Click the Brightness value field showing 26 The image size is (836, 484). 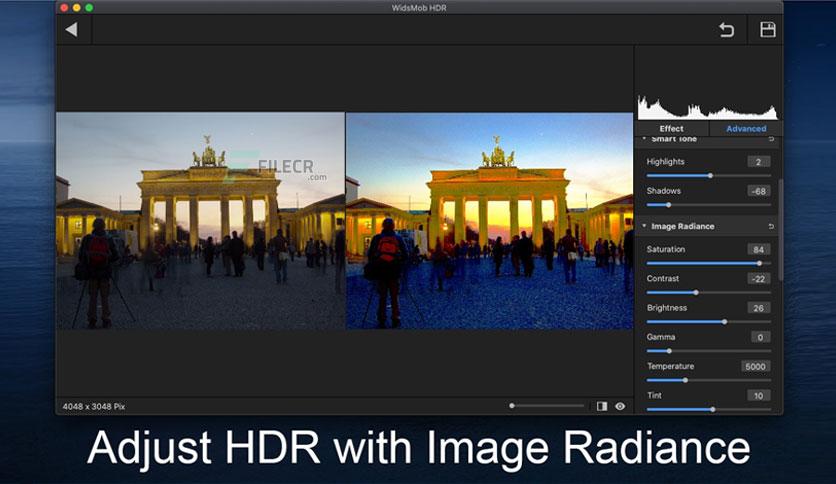point(758,308)
